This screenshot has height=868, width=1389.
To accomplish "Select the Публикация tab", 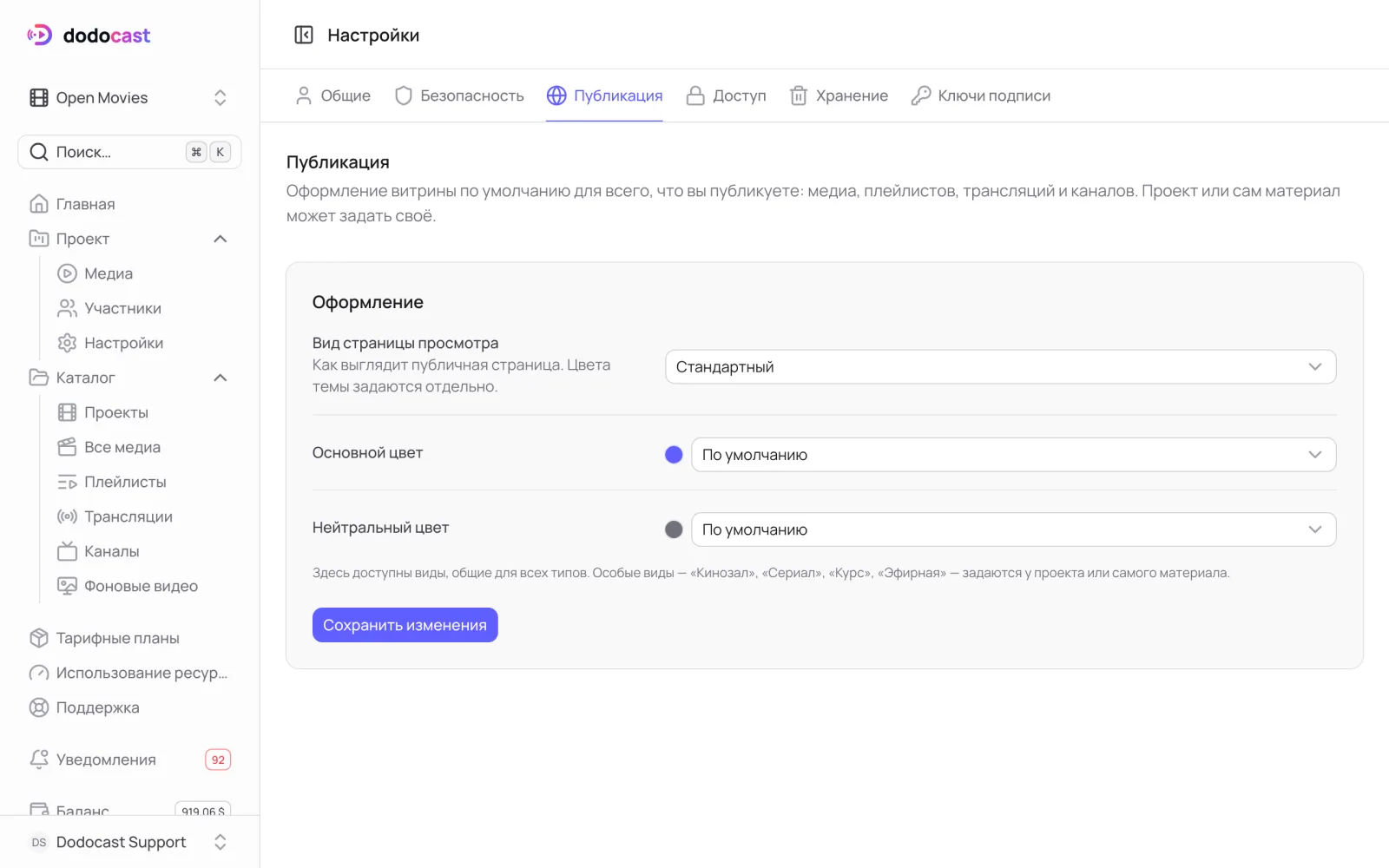I will (604, 95).
